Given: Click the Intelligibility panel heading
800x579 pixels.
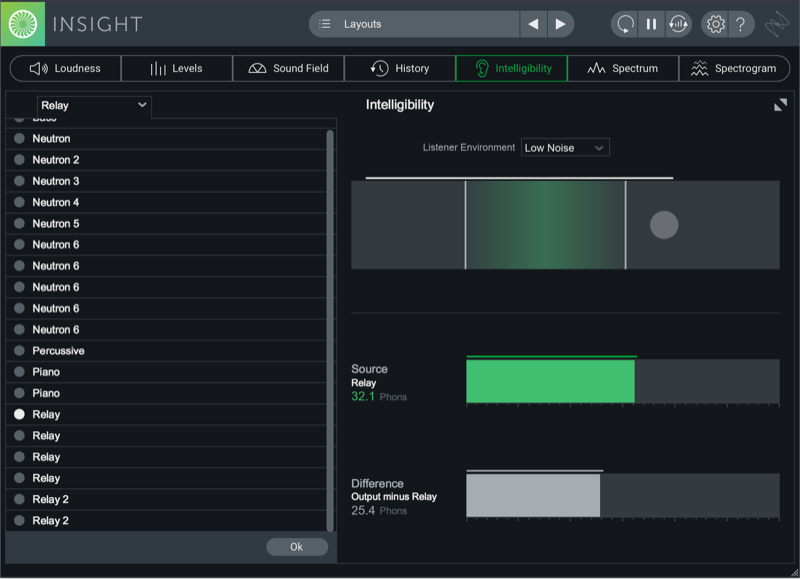Looking at the screenshot, I should point(400,105).
